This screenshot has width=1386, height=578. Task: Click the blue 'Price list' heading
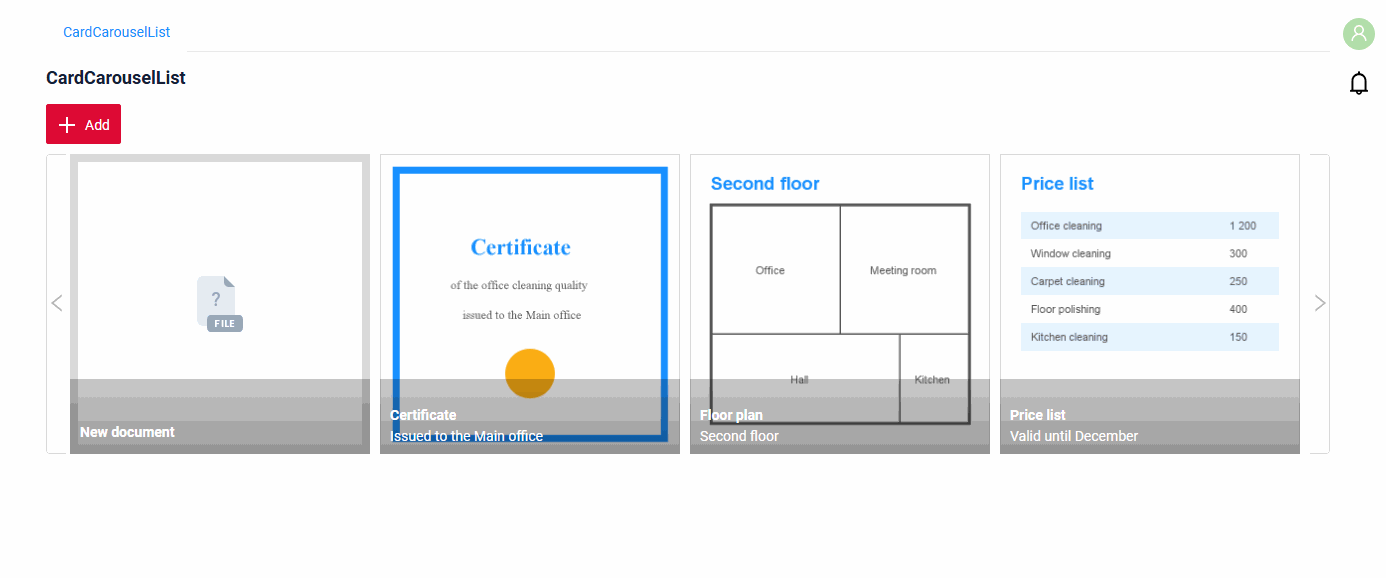(x=1057, y=184)
